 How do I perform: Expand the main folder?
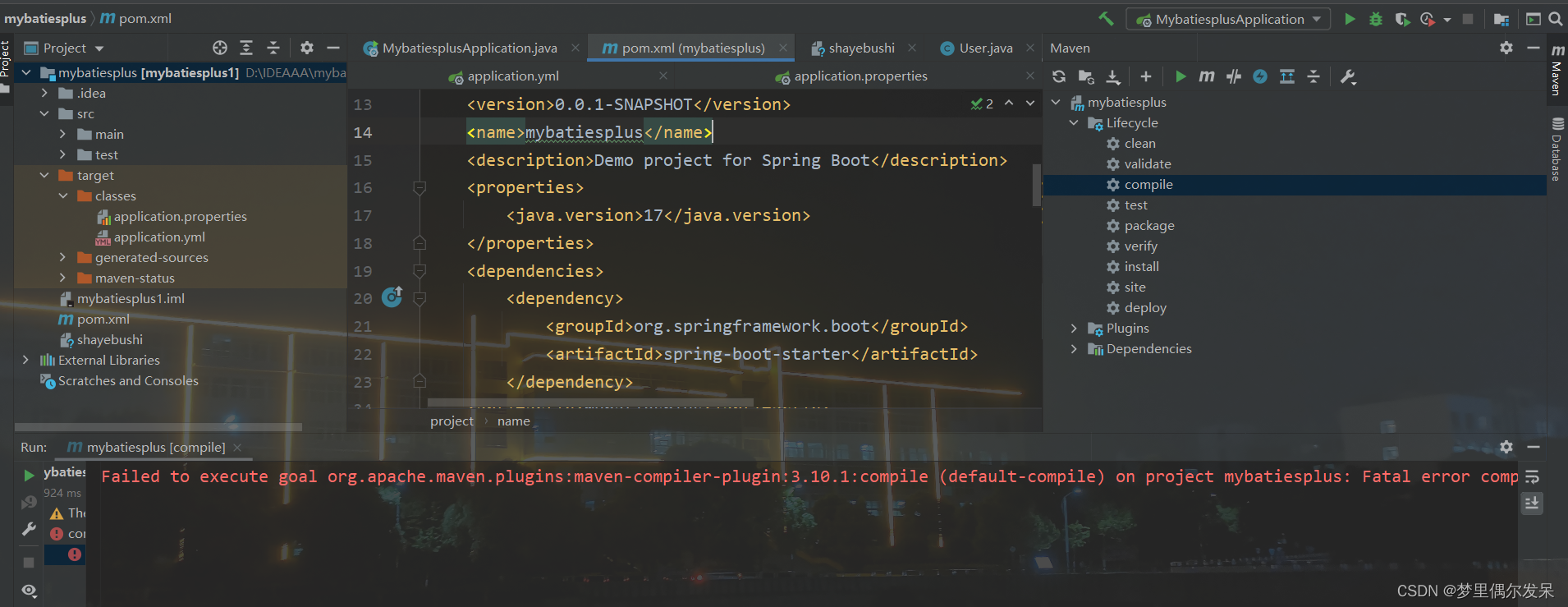click(62, 134)
